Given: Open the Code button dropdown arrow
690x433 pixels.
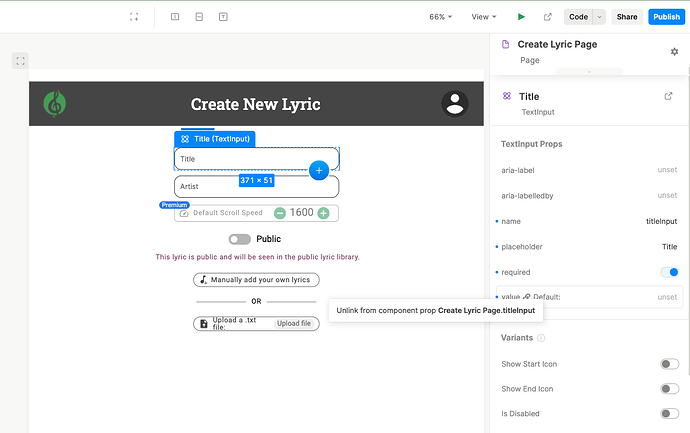Looking at the screenshot, I should pos(599,17).
